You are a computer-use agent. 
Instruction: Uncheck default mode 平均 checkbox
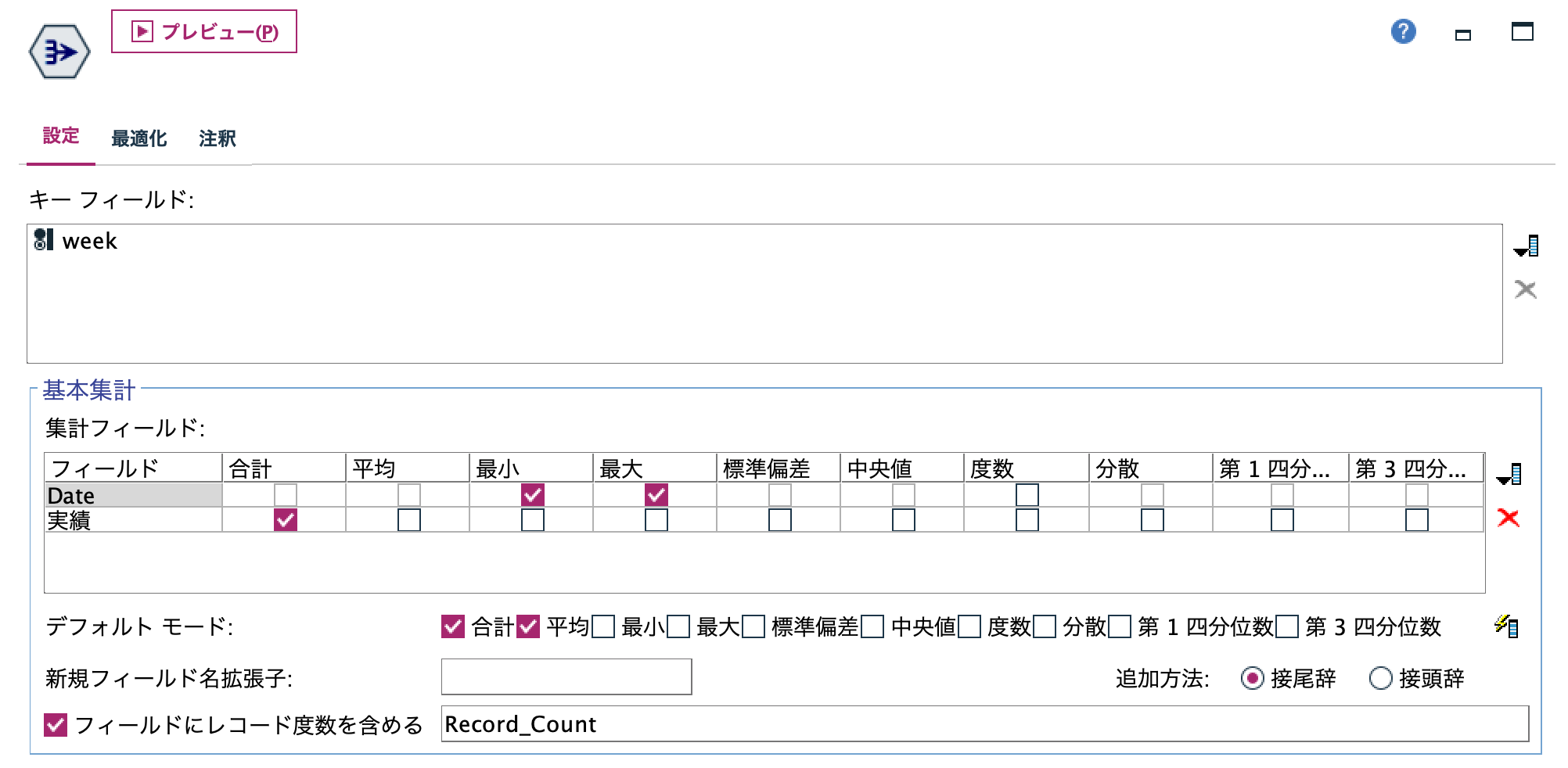(528, 626)
